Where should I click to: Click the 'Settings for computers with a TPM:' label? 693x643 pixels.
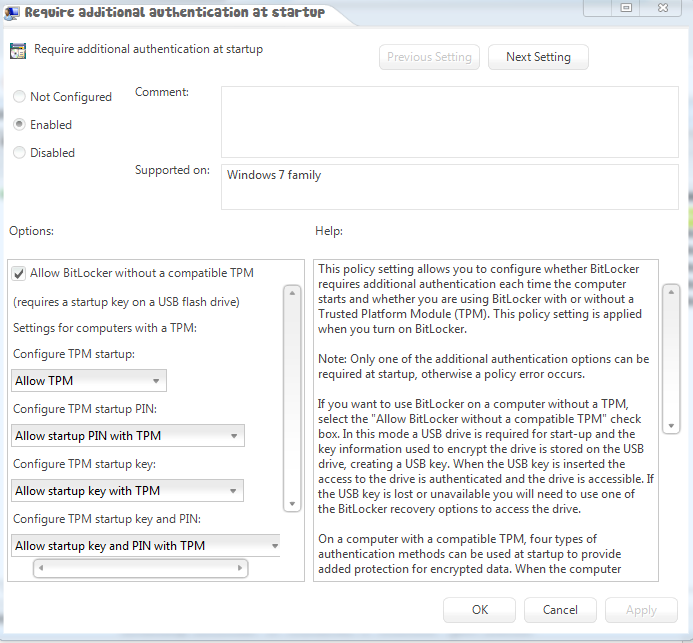(x=105, y=328)
